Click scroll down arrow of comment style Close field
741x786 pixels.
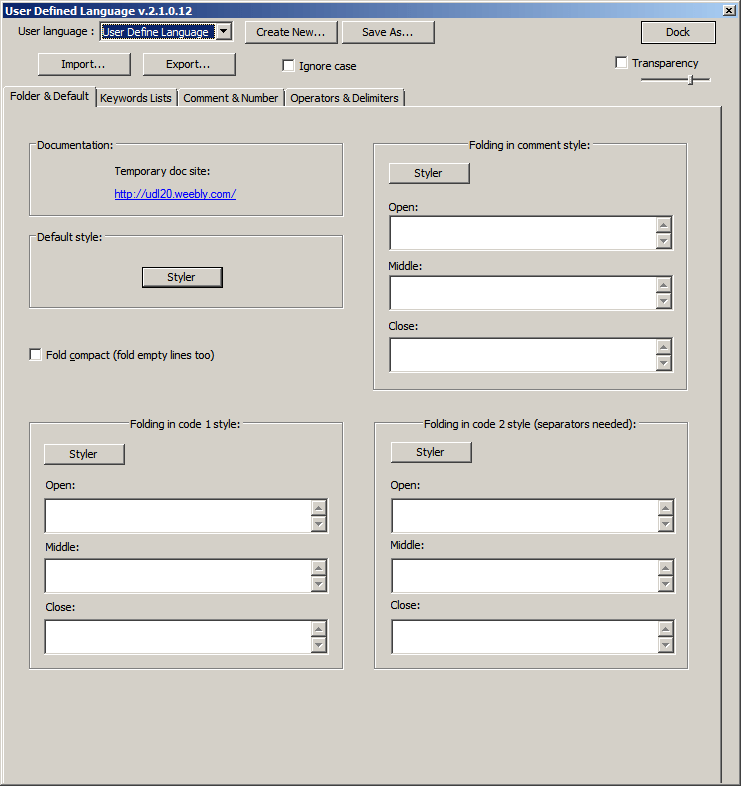(664, 363)
